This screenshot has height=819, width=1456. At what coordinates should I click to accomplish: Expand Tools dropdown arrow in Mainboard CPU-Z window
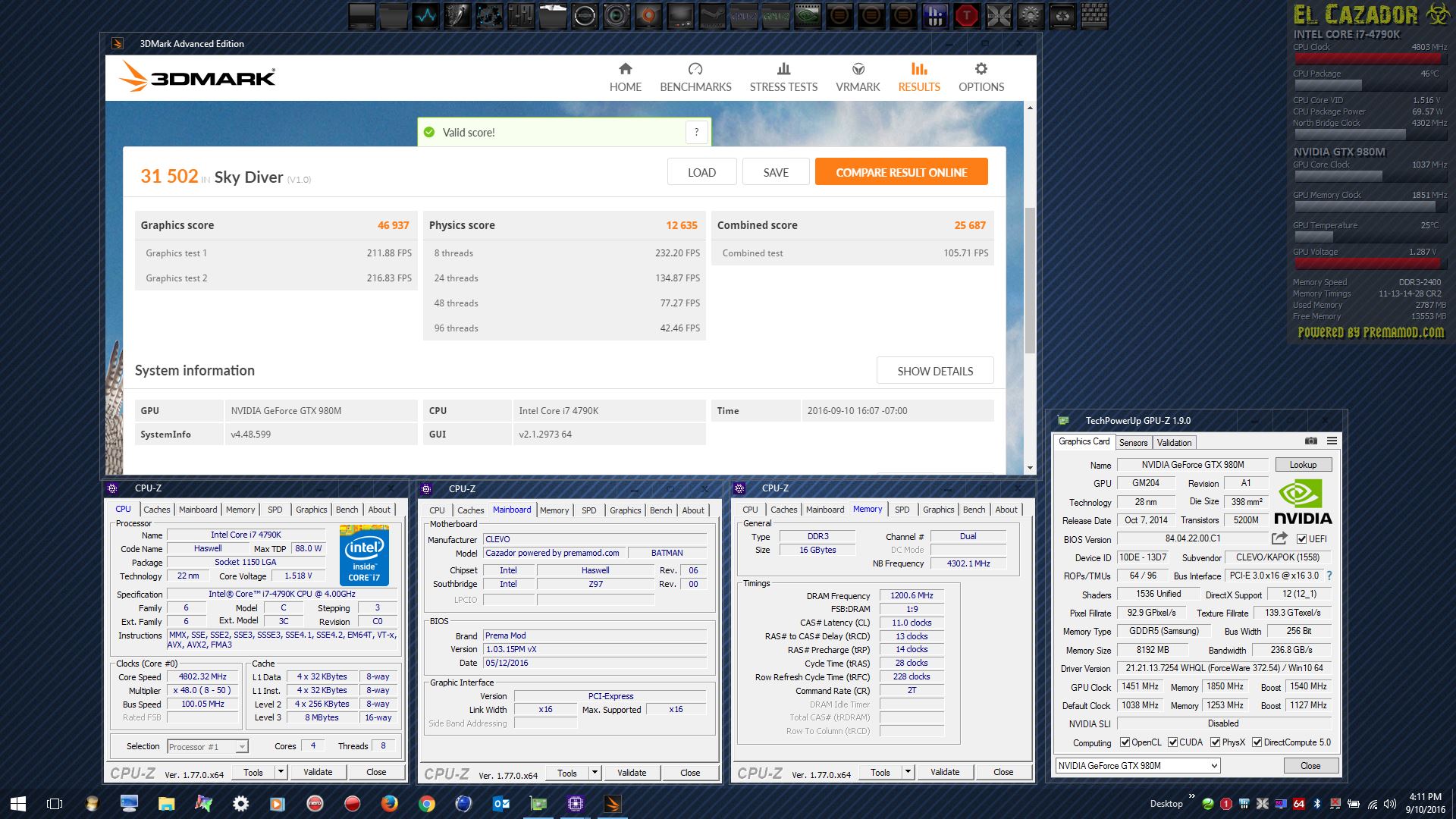coord(595,773)
